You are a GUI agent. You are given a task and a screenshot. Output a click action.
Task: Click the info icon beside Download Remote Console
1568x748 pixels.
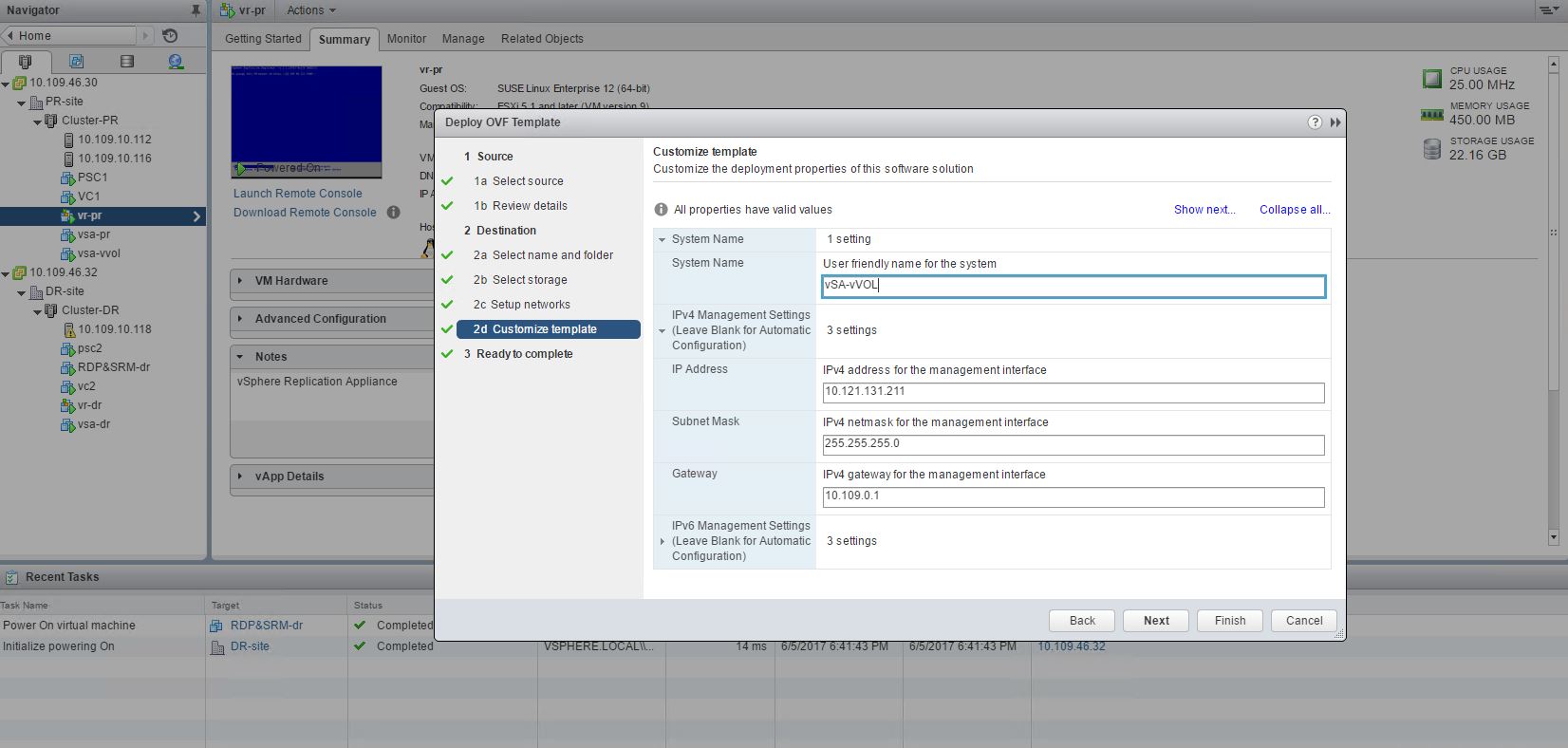(393, 213)
